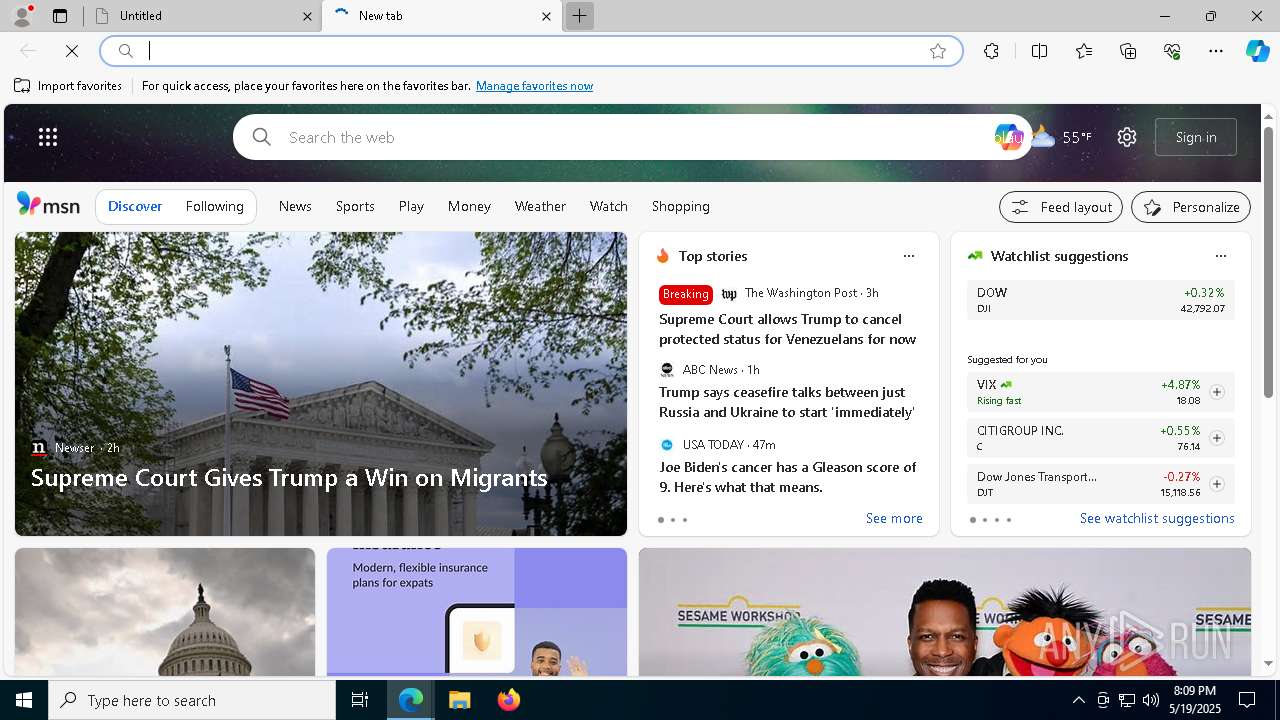The height and width of the screenshot is (720, 1280).
Task: Select the Following feed tab
Action: 215,206
